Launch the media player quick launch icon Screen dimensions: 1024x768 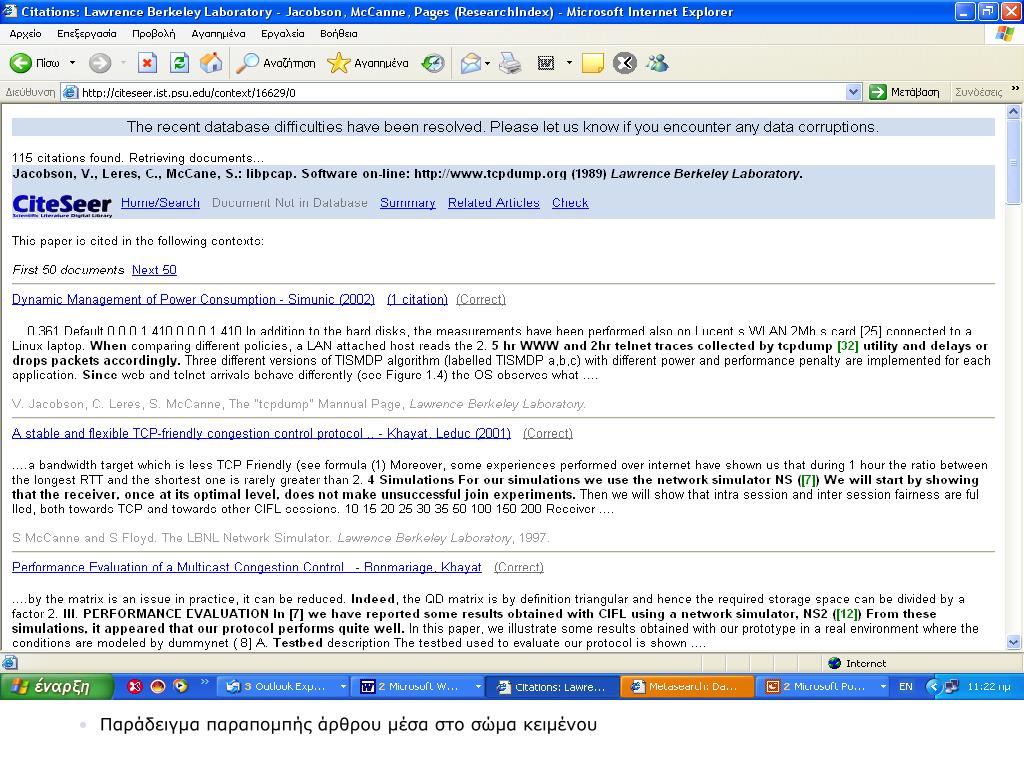tap(180, 686)
